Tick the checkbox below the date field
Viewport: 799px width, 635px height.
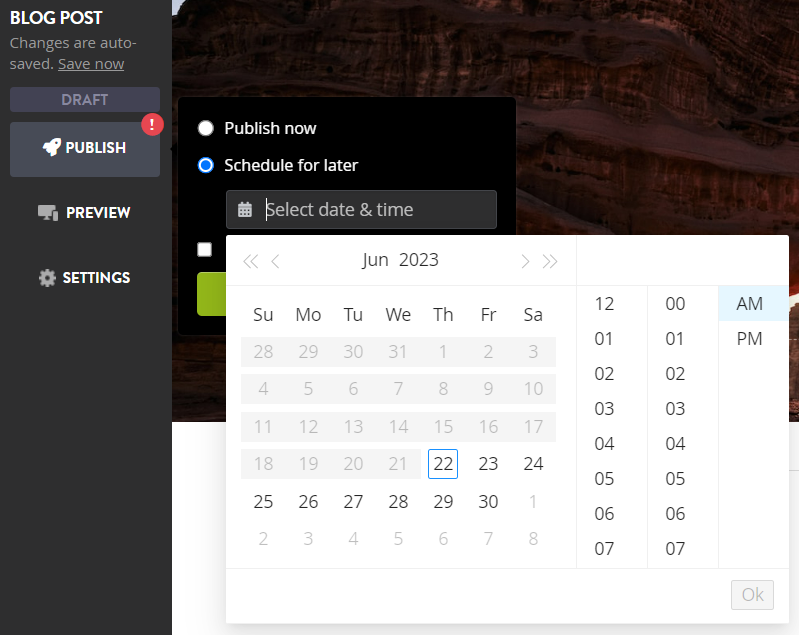click(x=204, y=249)
